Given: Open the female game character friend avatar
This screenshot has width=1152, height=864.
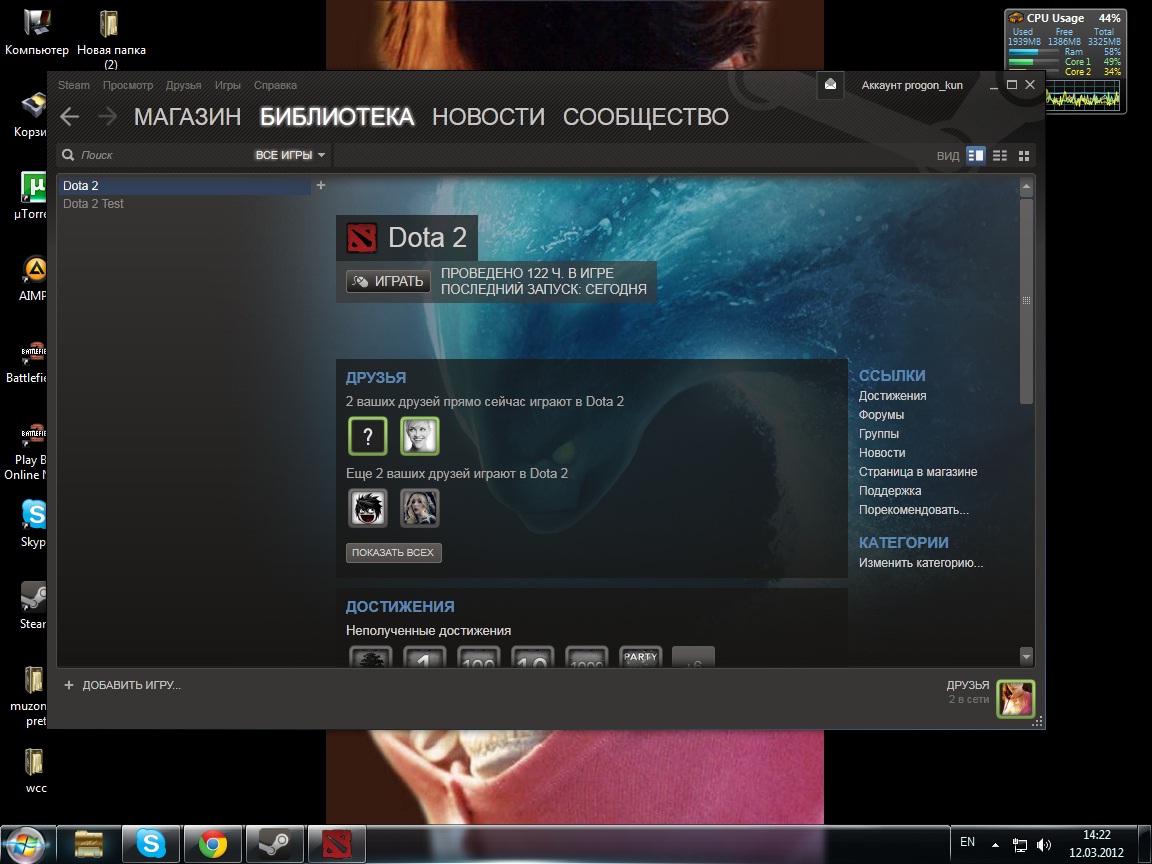Looking at the screenshot, I should tap(420, 508).
